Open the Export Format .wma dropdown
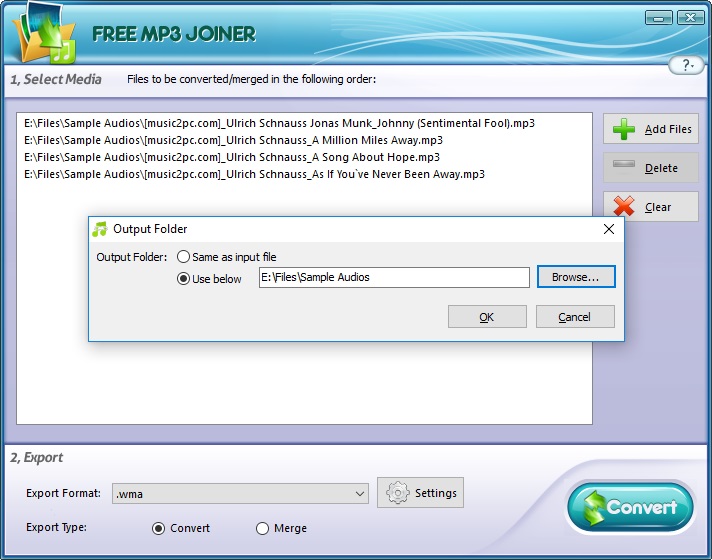This screenshot has height=560, width=712. 240,494
